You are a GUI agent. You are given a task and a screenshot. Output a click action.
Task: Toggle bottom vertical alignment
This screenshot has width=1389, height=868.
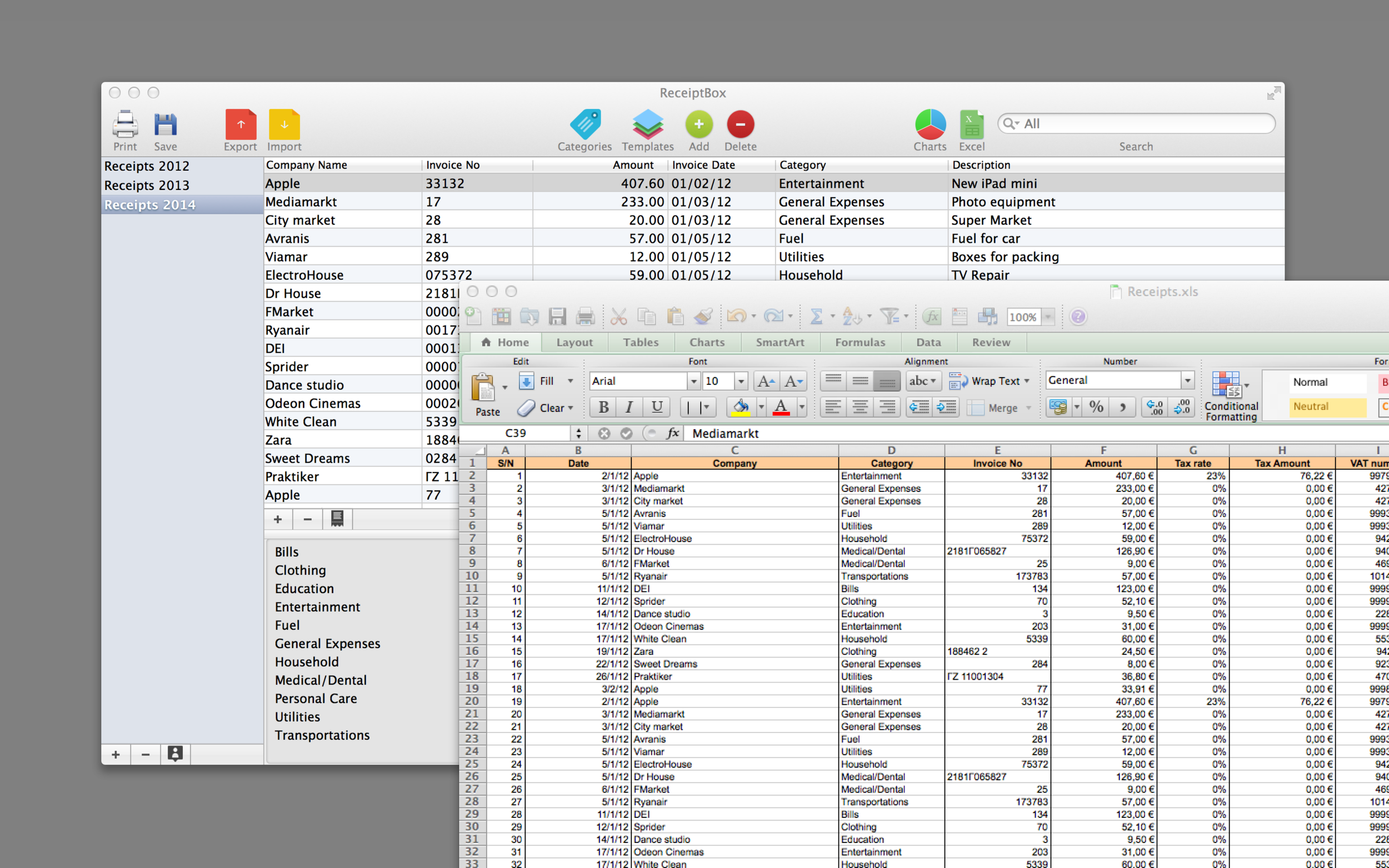(887, 380)
